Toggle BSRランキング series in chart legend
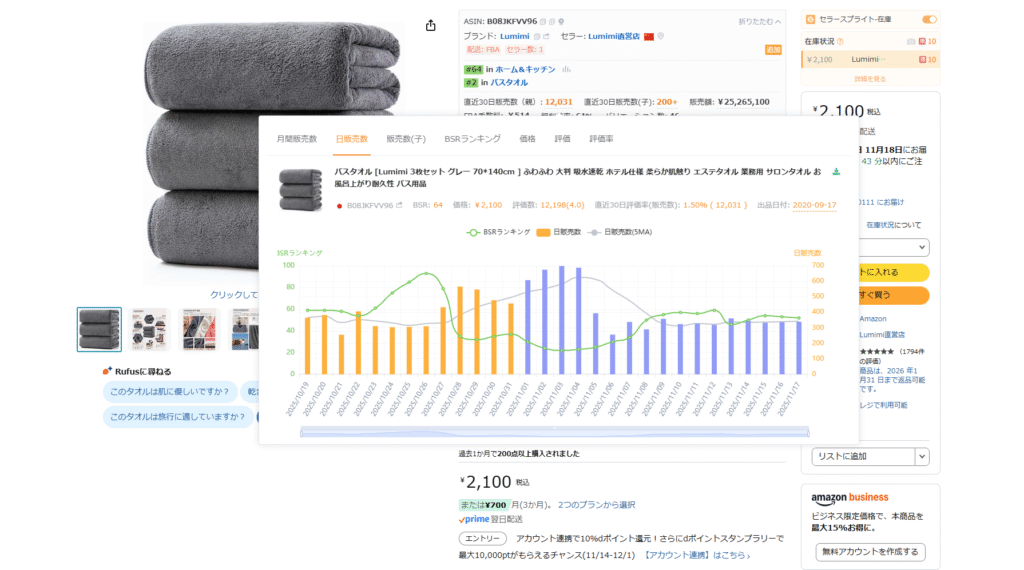1024x570 pixels. [x=497, y=232]
